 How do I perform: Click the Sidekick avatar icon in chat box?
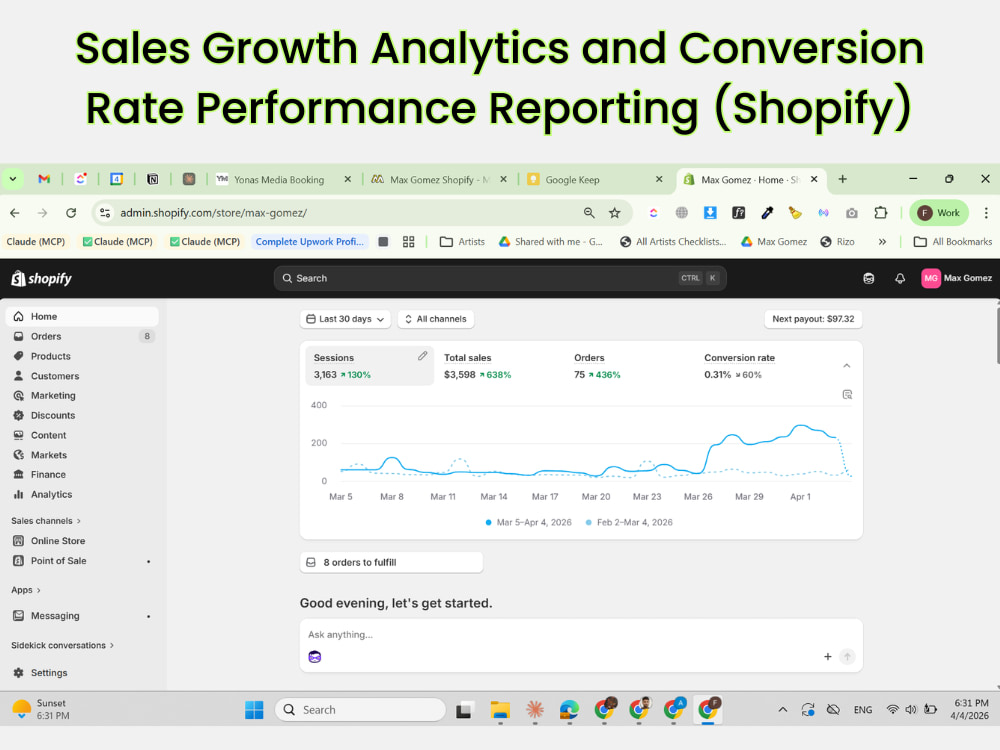pyautogui.click(x=314, y=657)
